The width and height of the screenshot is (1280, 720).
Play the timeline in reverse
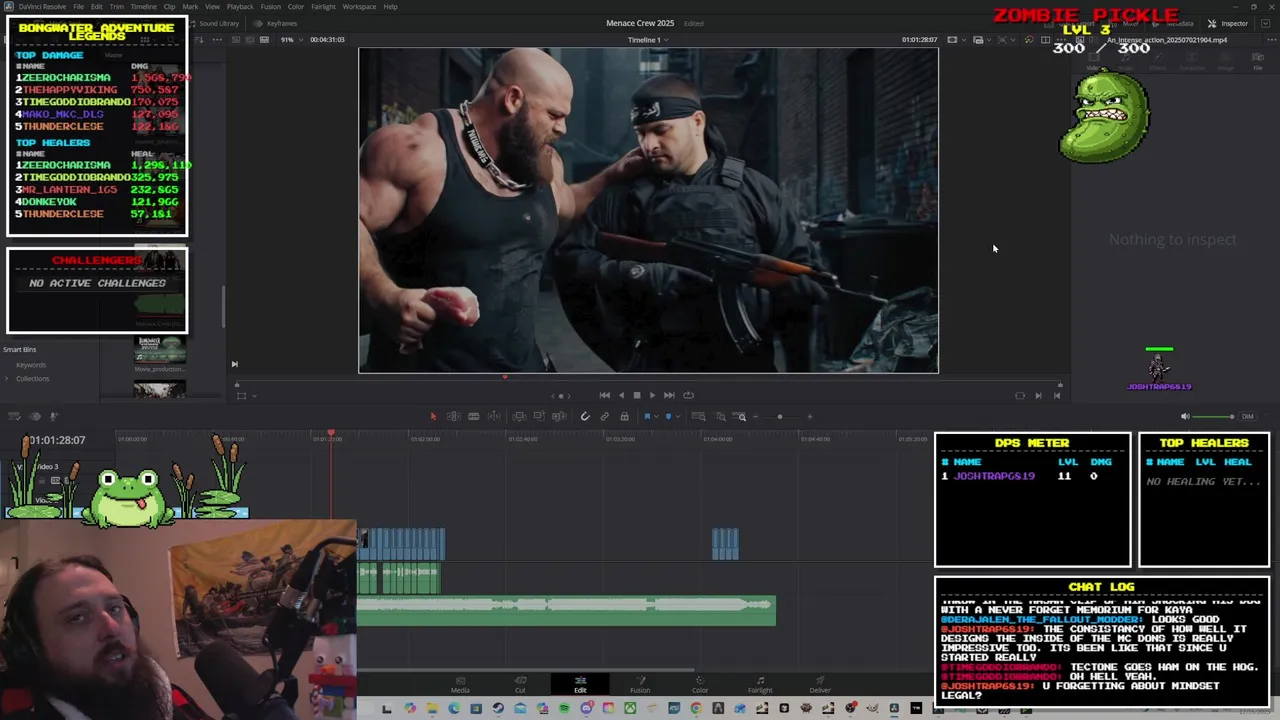click(621, 395)
